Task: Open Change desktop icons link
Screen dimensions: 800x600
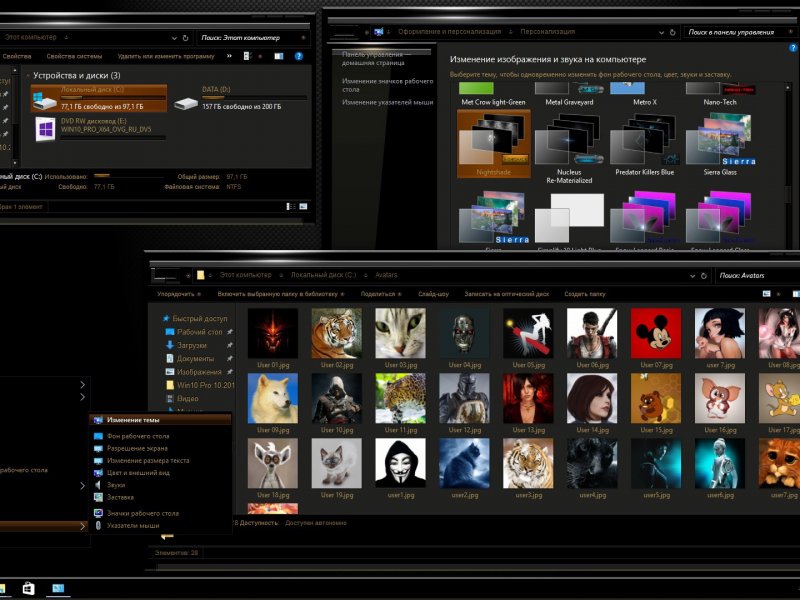Action: [387, 85]
